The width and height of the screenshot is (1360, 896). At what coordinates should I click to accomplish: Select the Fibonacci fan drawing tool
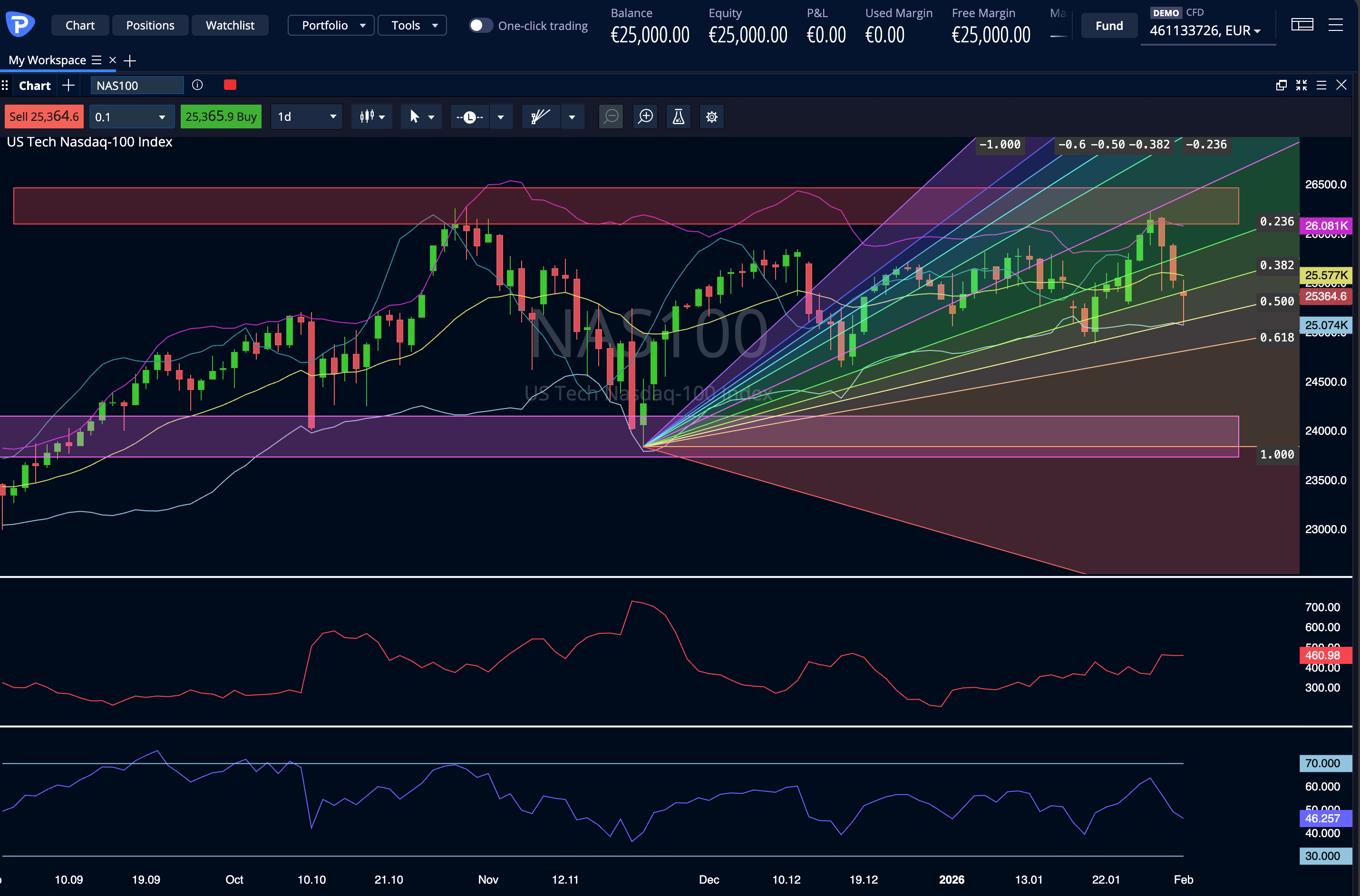(x=540, y=117)
